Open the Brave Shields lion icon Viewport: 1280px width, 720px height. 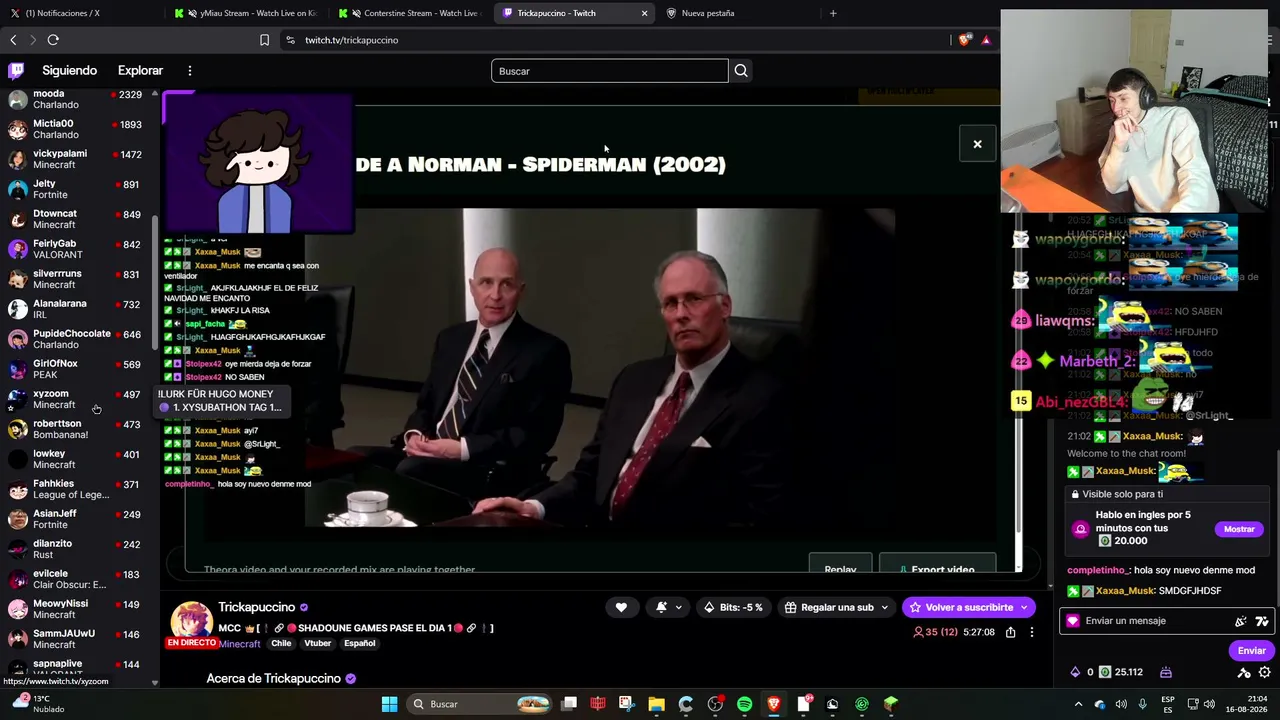[x=964, y=40]
